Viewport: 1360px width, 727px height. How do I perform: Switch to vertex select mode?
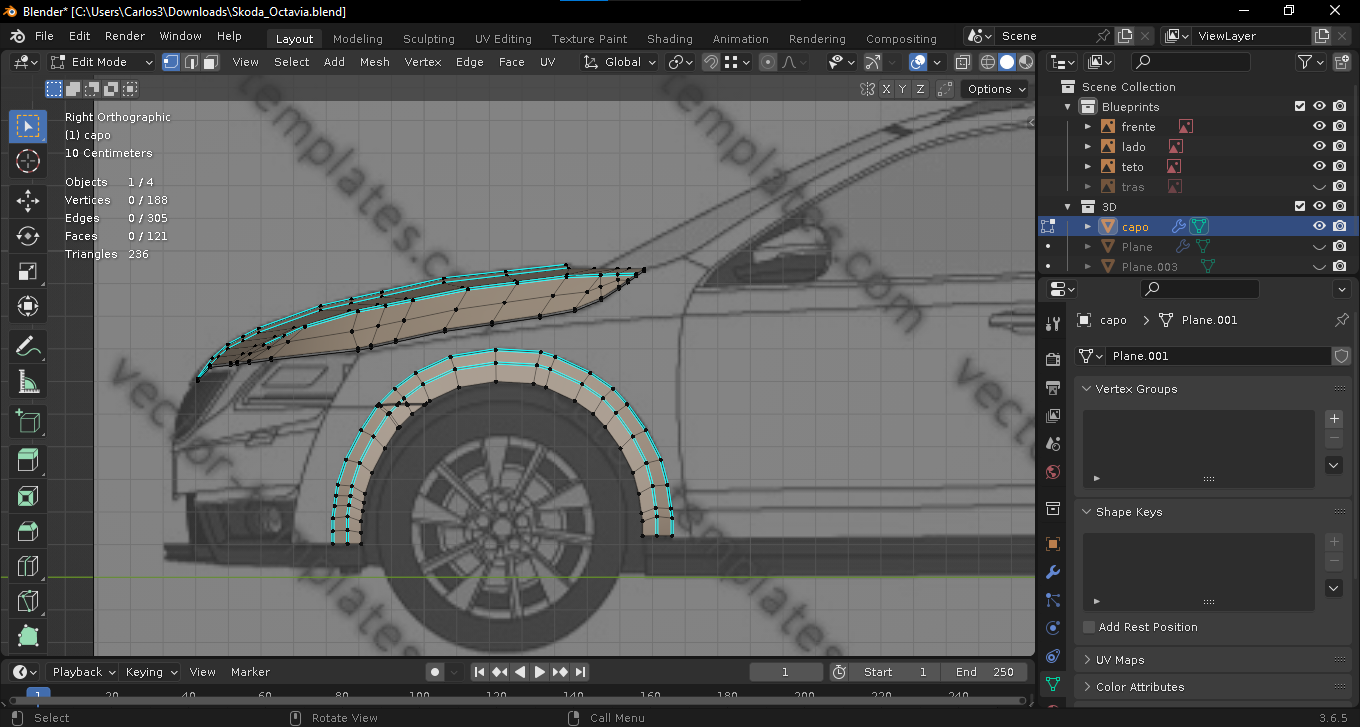pos(171,62)
